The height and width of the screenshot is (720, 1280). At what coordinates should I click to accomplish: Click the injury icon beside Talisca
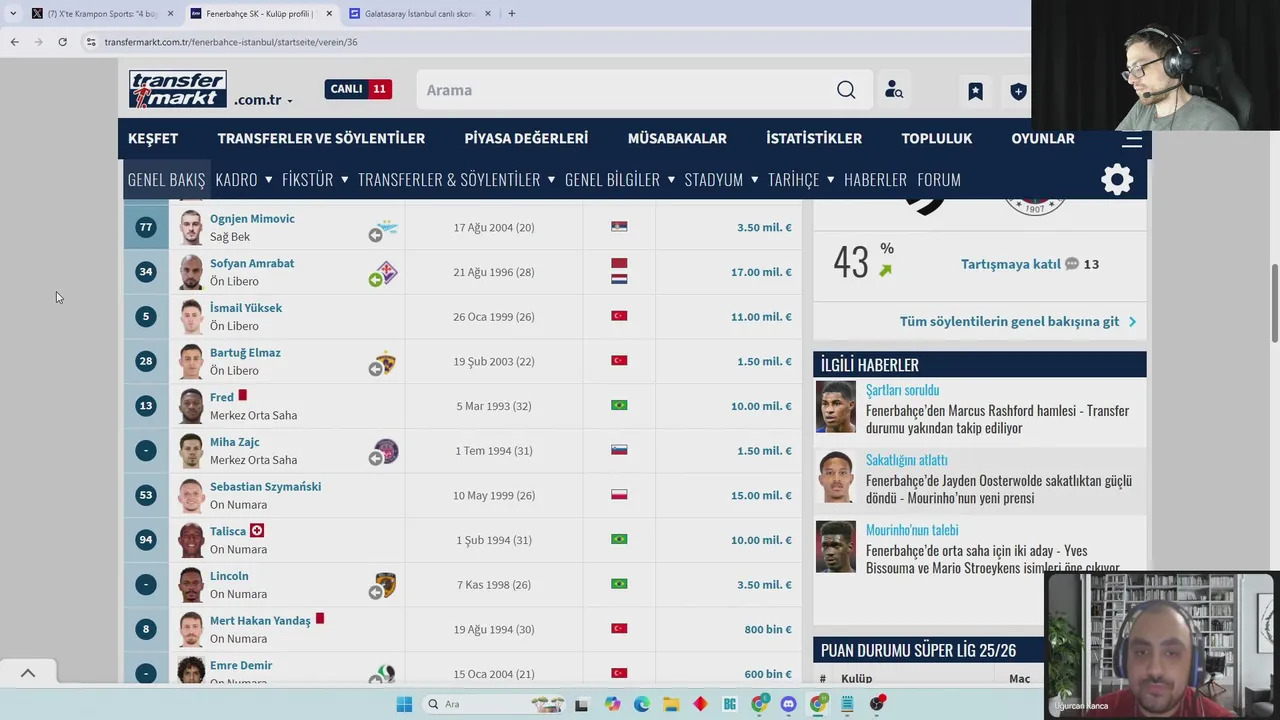coord(257,531)
